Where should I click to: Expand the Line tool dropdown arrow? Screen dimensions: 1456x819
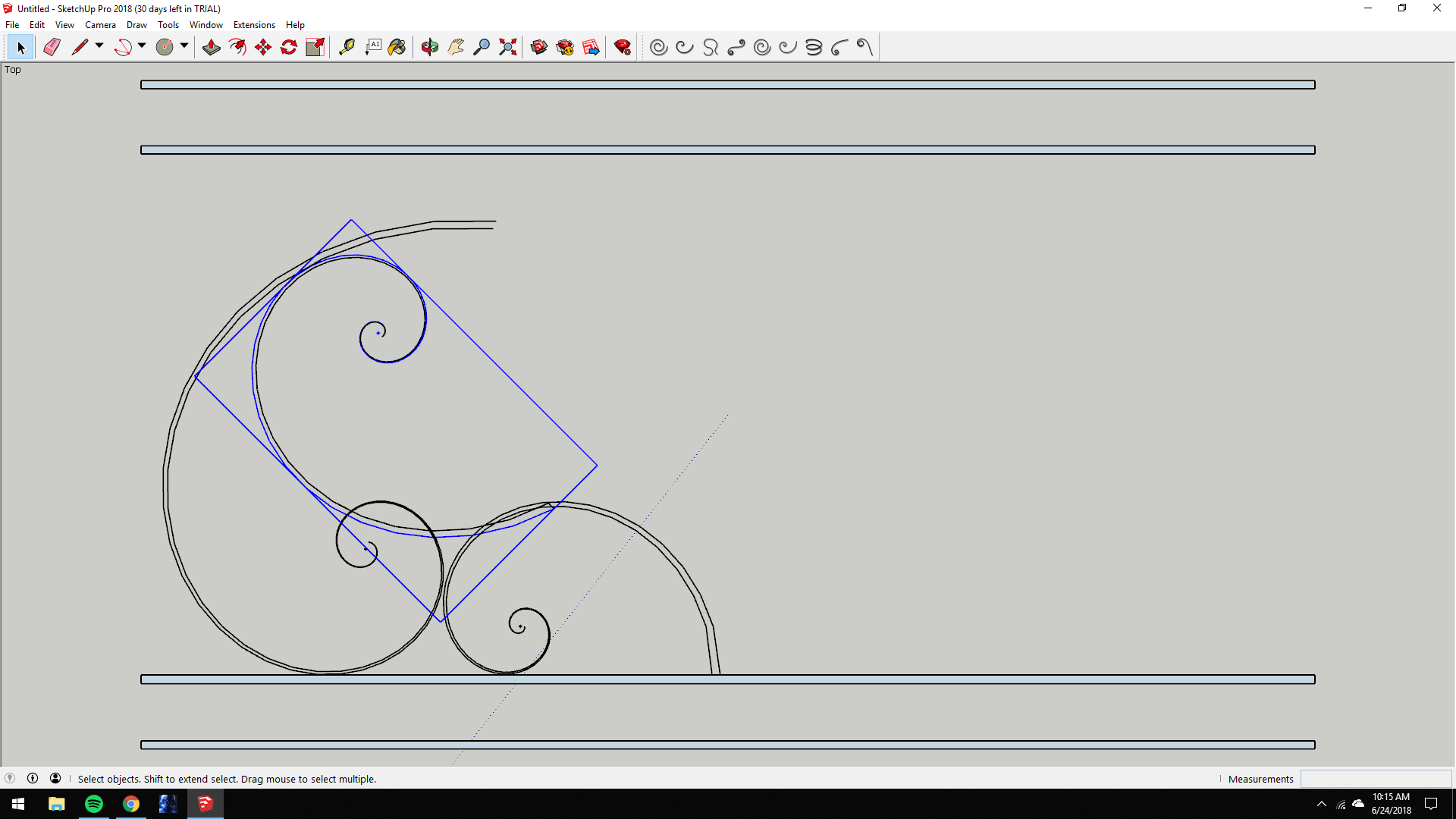coord(99,46)
